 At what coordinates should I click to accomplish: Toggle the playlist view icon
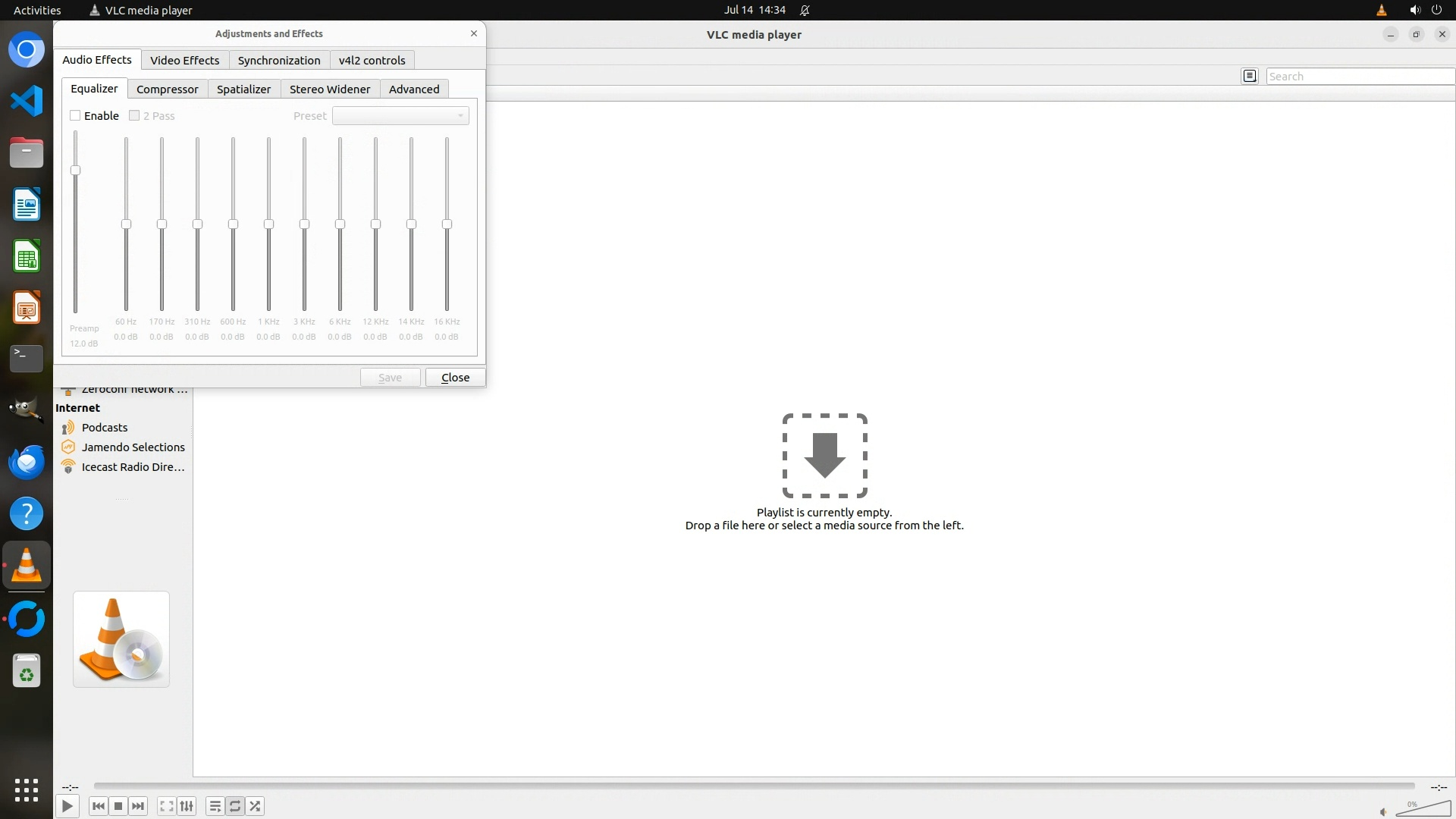pyautogui.click(x=215, y=806)
